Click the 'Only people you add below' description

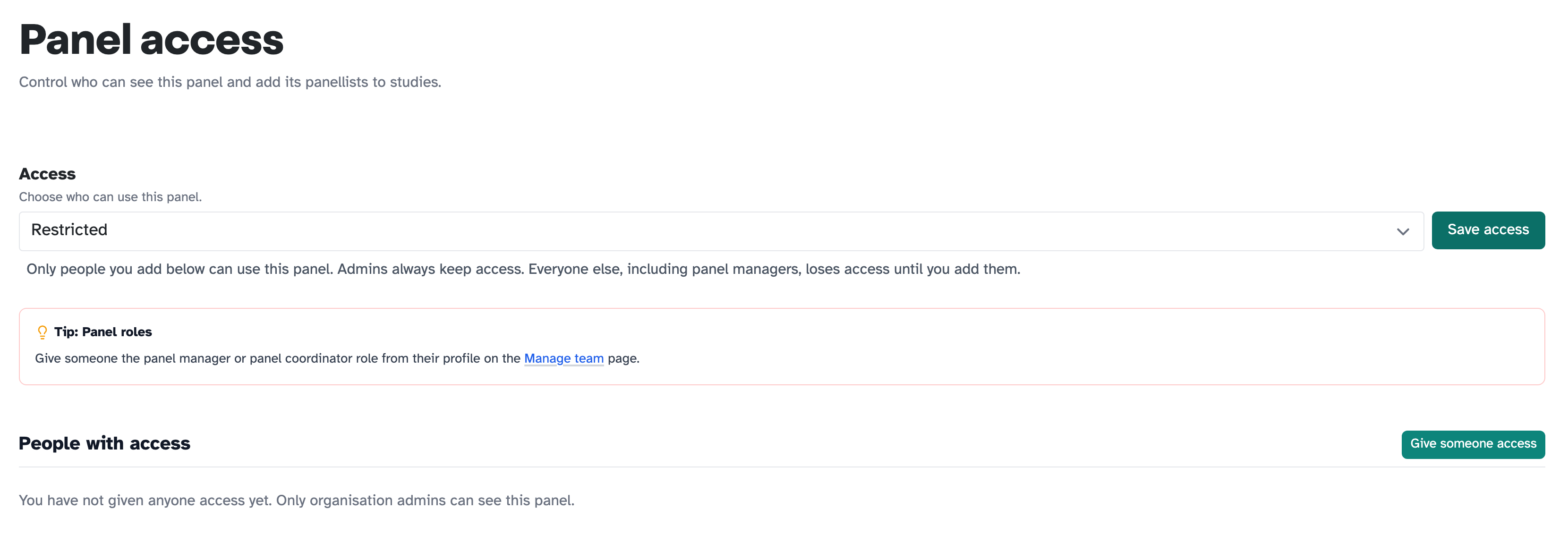pyautogui.click(x=523, y=269)
